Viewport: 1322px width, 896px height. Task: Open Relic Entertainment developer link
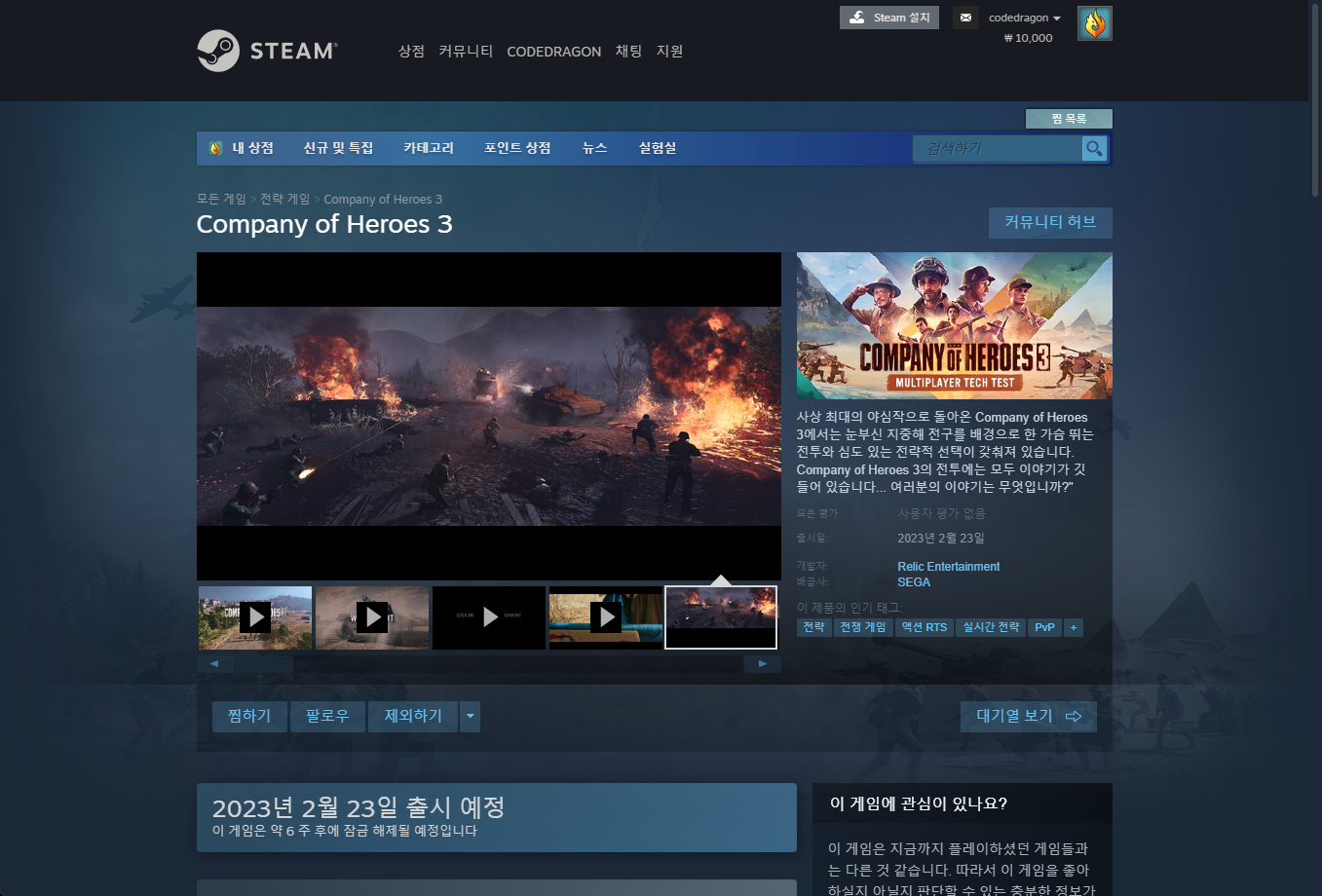(x=949, y=567)
